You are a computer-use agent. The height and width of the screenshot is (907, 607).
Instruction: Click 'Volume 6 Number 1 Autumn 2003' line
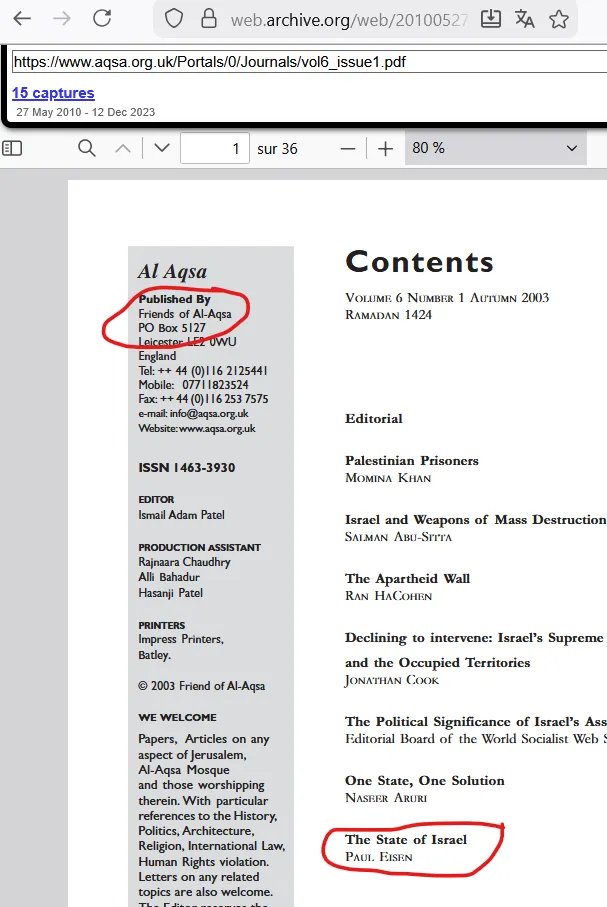tap(447, 298)
